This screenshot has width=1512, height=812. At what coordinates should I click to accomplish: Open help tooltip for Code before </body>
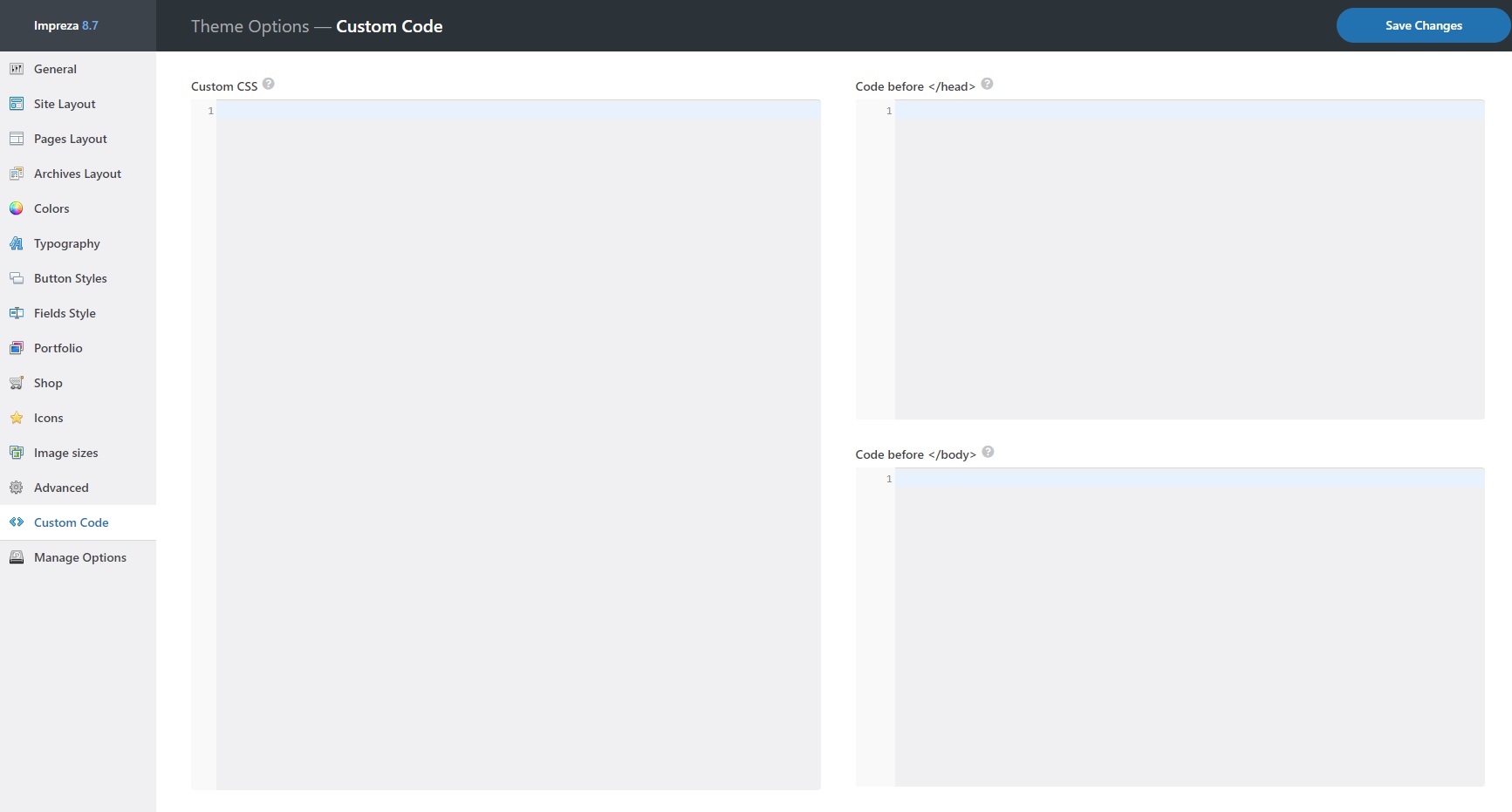[x=988, y=452]
